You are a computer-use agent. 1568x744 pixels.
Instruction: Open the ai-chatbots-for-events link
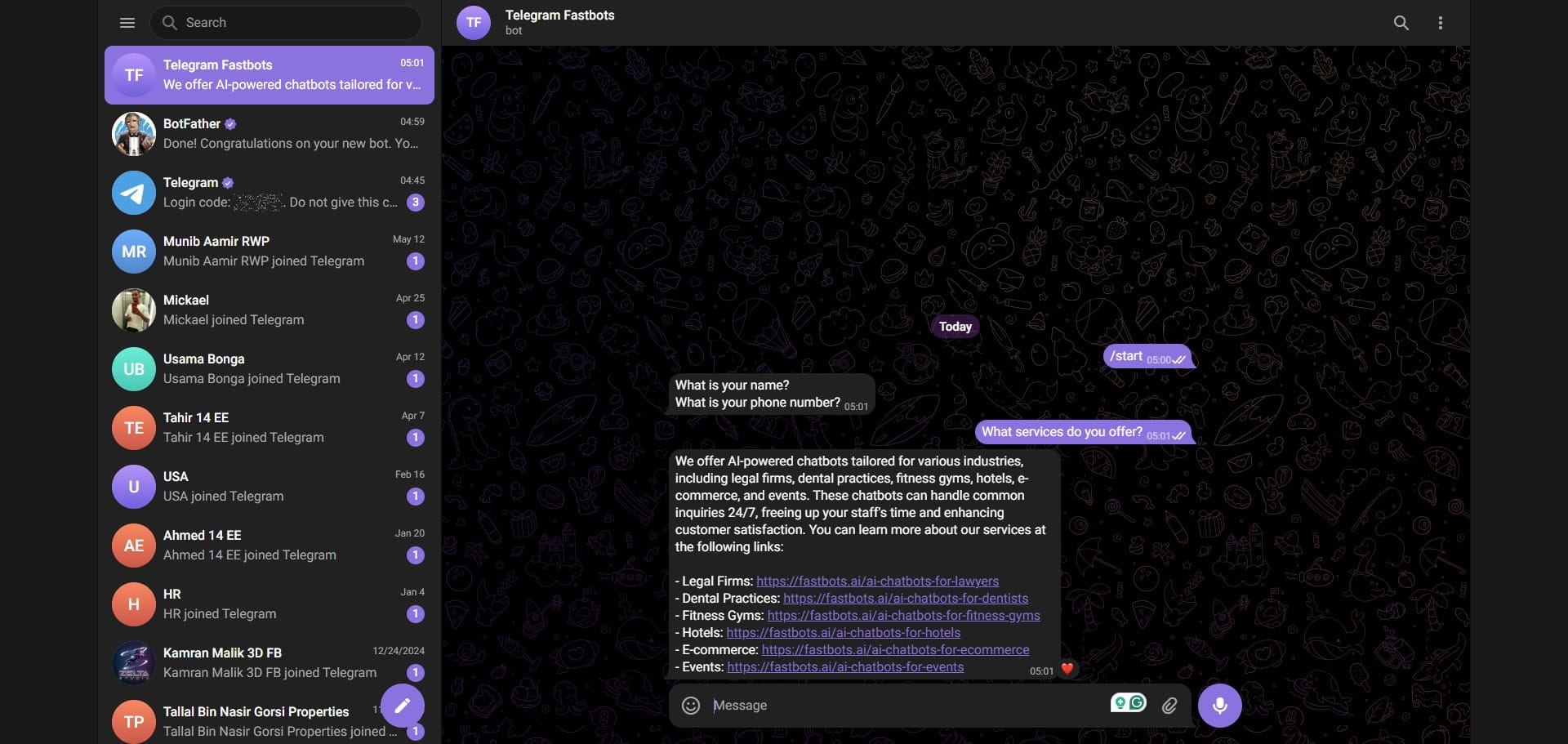coord(845,667)
